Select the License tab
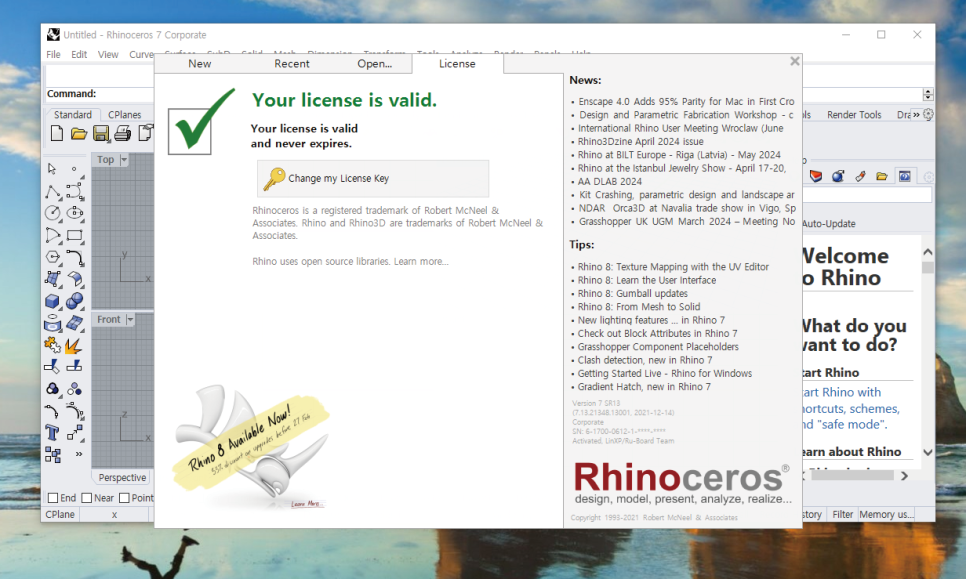The image size is (966, 579). 457,63
